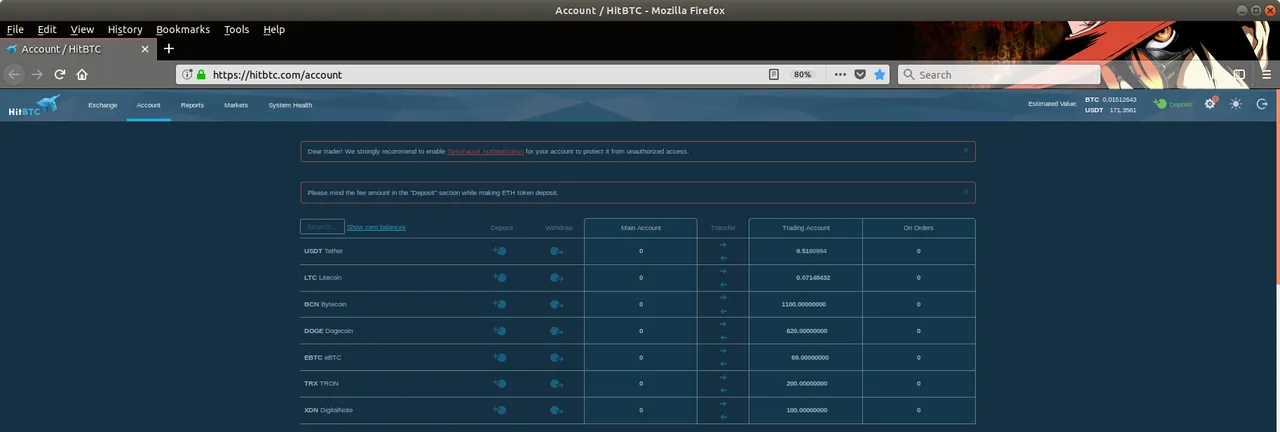Show site information for hitbtc.com
Viewport: 1280px width, 432px height.
187,74
